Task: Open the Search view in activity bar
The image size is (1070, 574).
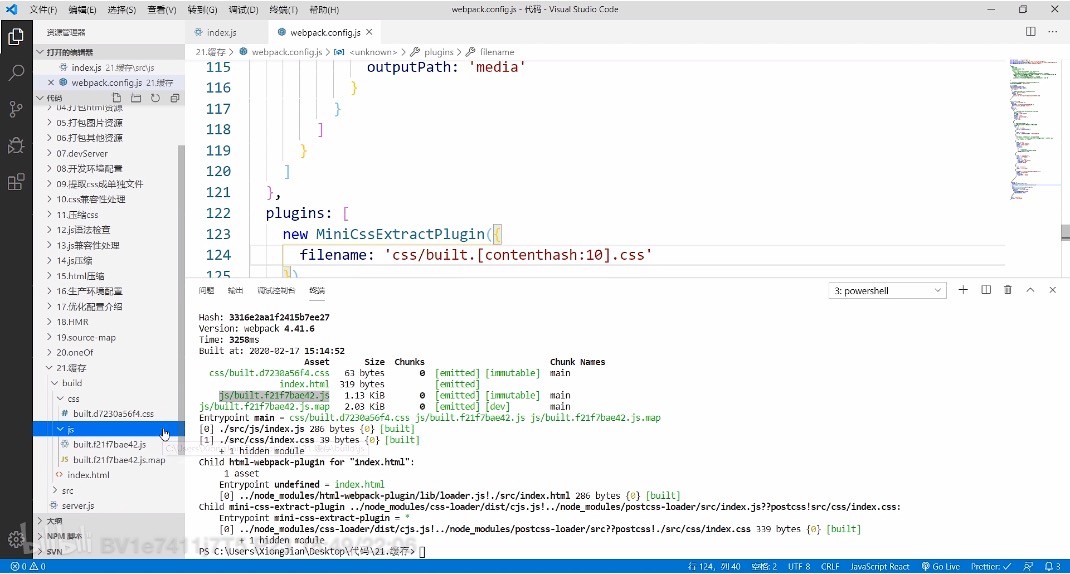Action: 16,72
